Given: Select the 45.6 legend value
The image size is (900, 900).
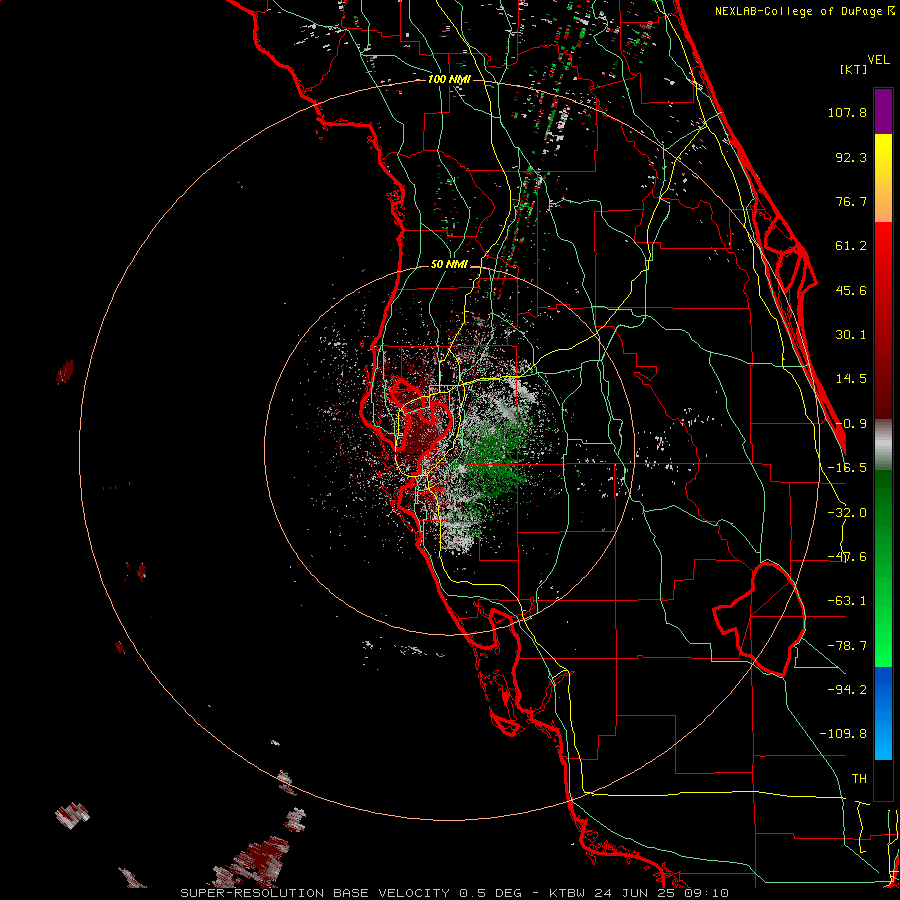Looking at the screenshot, I should [851, 290].
